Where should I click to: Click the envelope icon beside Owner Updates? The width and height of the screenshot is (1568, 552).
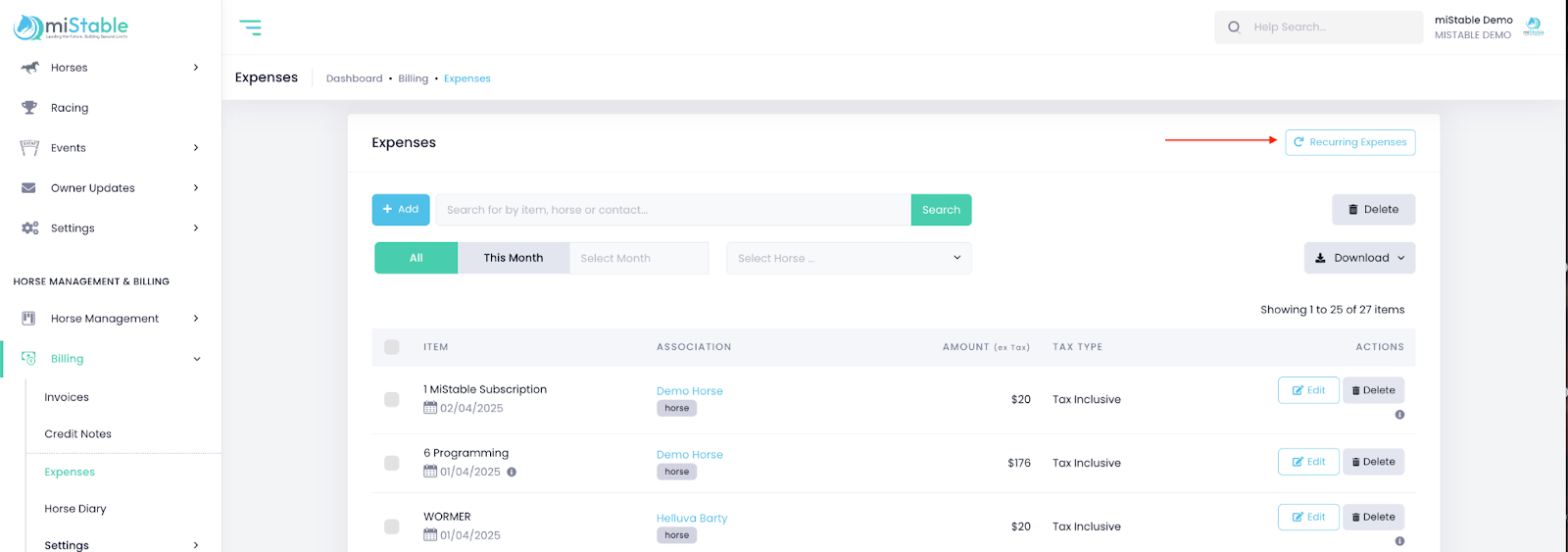(x=29, y=188)
